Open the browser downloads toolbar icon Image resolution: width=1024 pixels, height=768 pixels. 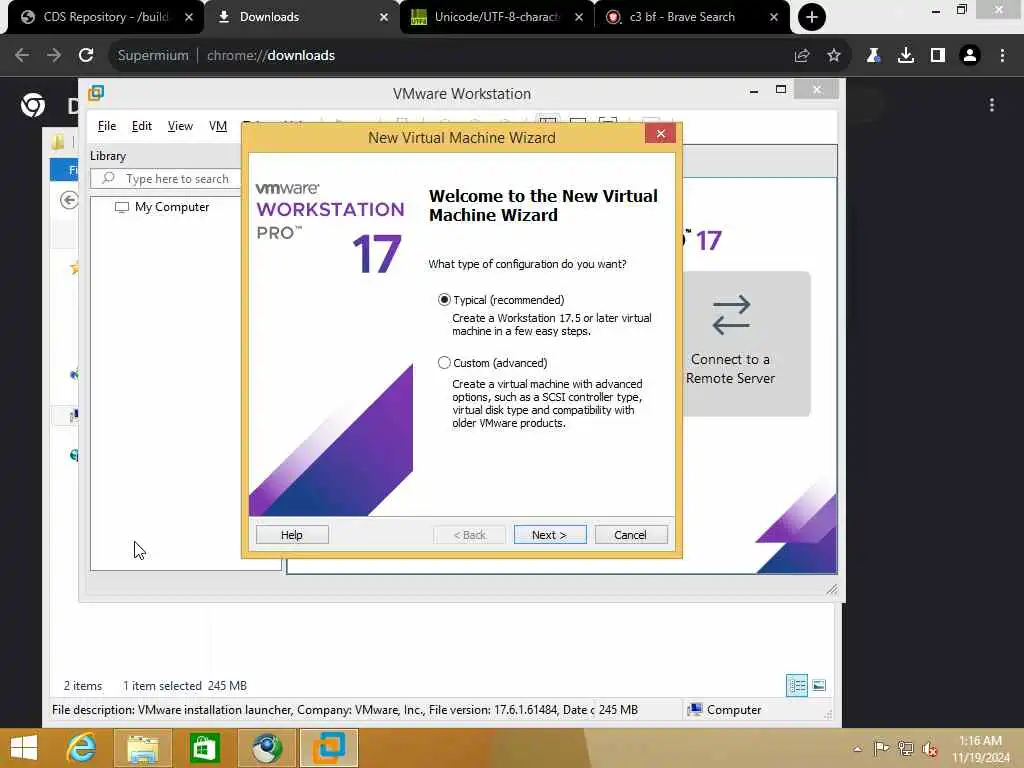pyautogui.click(x=906, y=56)
